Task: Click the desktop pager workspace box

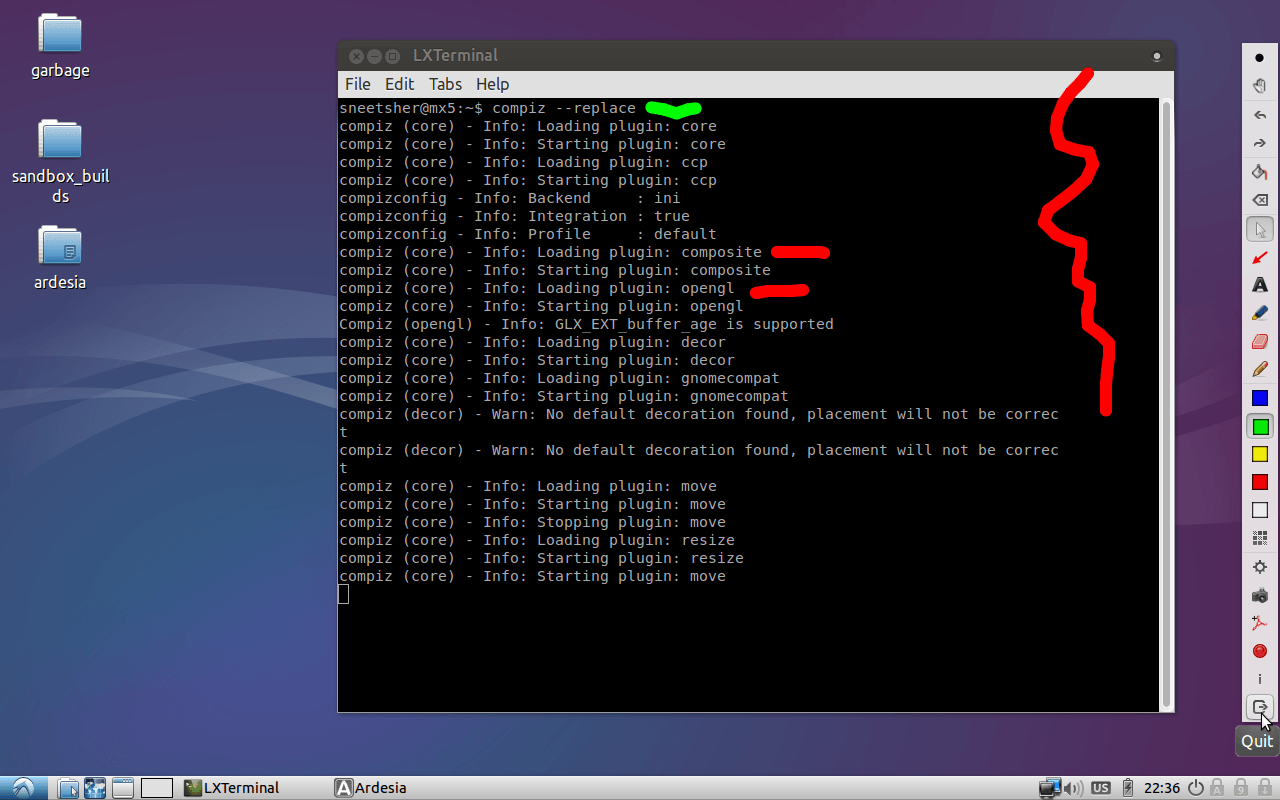Action: point(157,788)
